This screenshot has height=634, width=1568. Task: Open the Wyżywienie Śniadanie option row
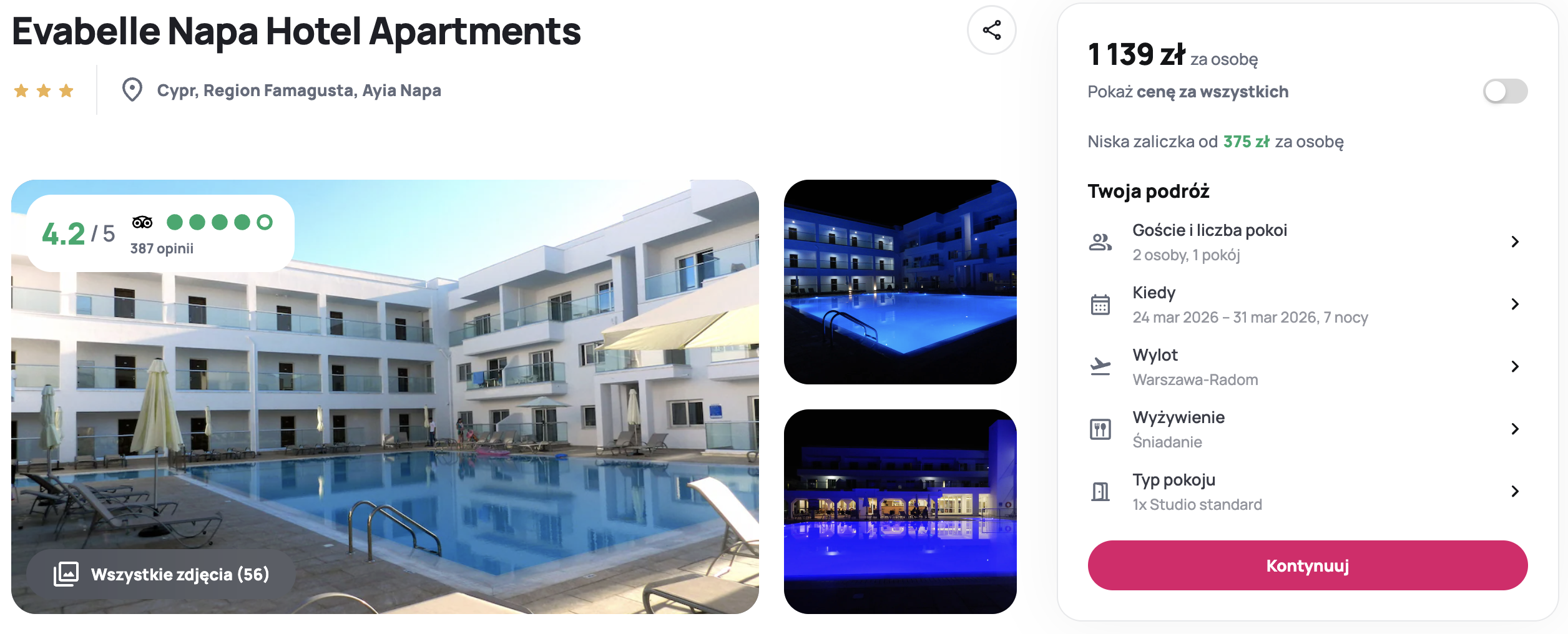(x=1307, y=429)
